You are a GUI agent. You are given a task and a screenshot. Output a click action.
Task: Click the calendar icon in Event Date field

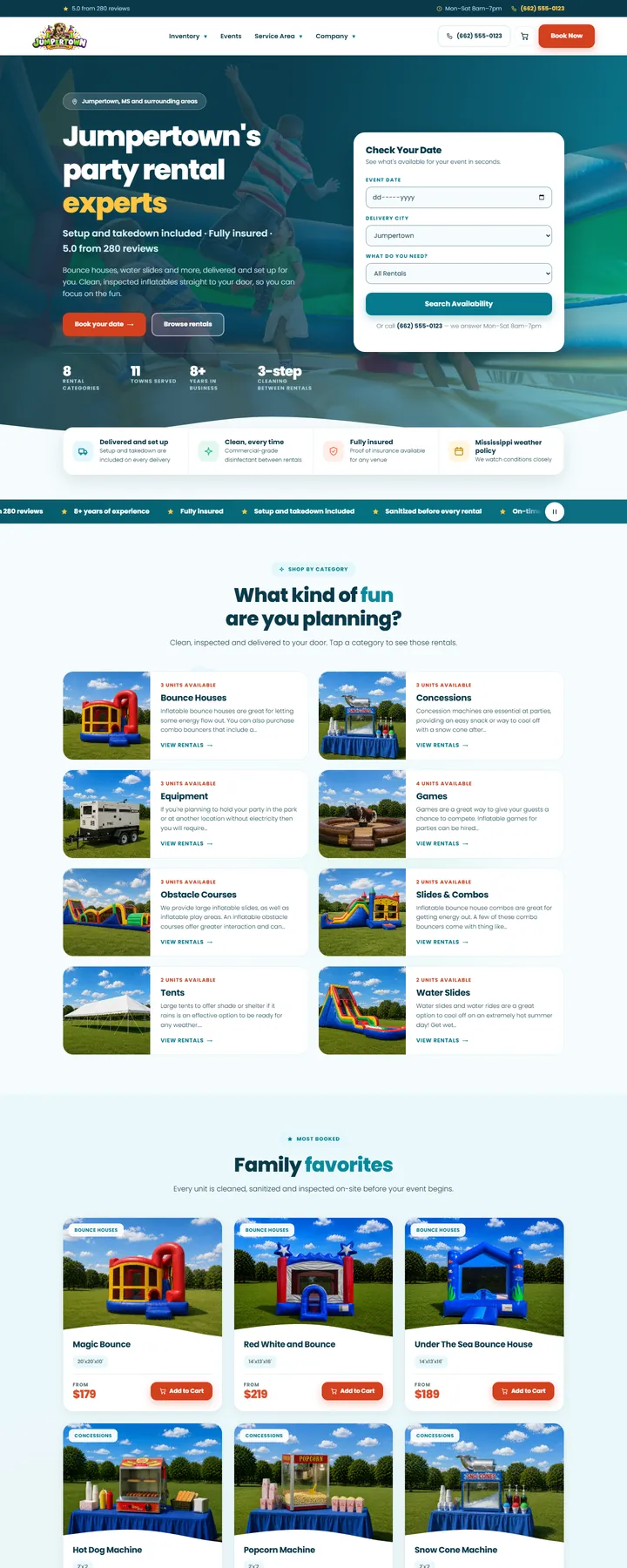542,197
